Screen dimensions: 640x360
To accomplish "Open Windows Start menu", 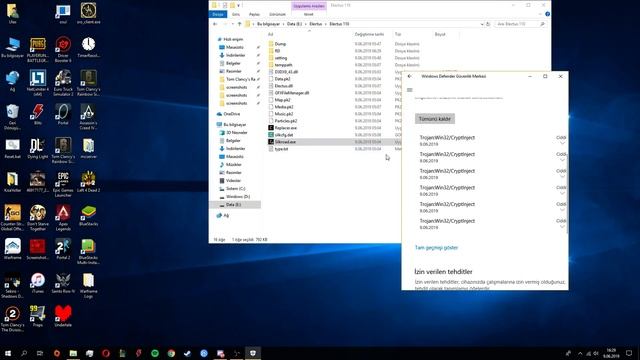I will tap(7, 353).
